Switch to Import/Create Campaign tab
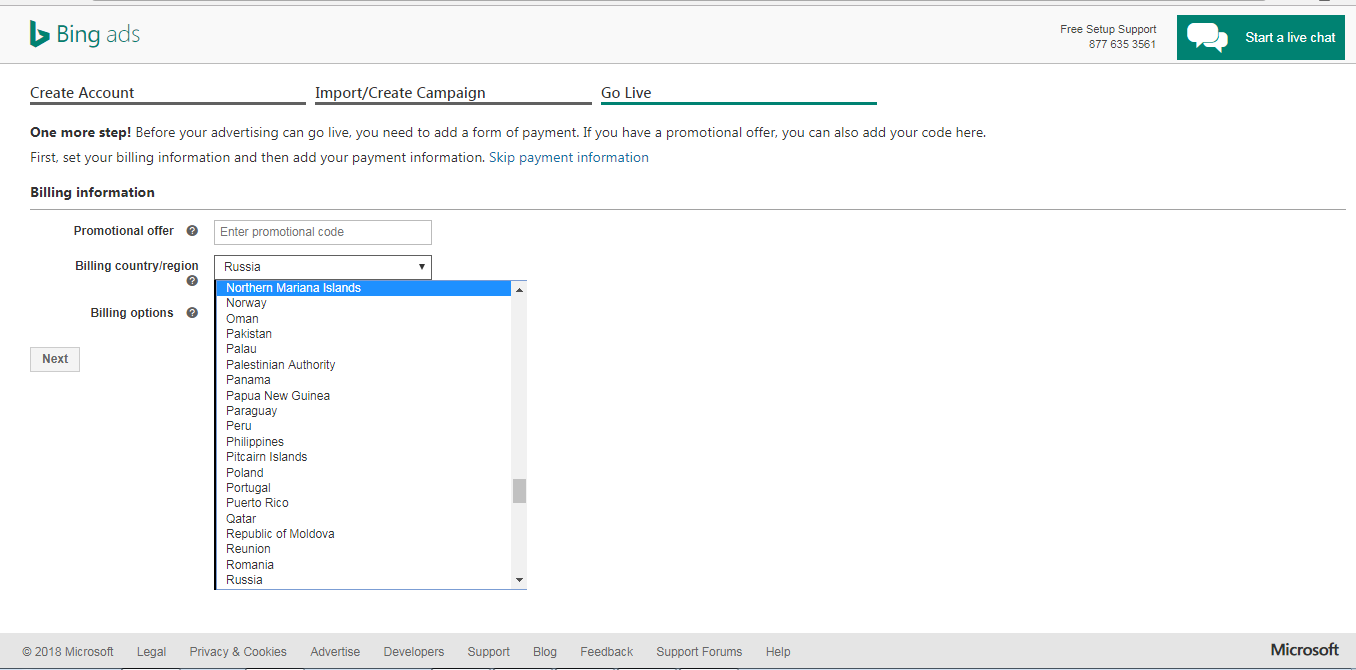The height and width of the screenshot is (670, 1356). [400, 93]
